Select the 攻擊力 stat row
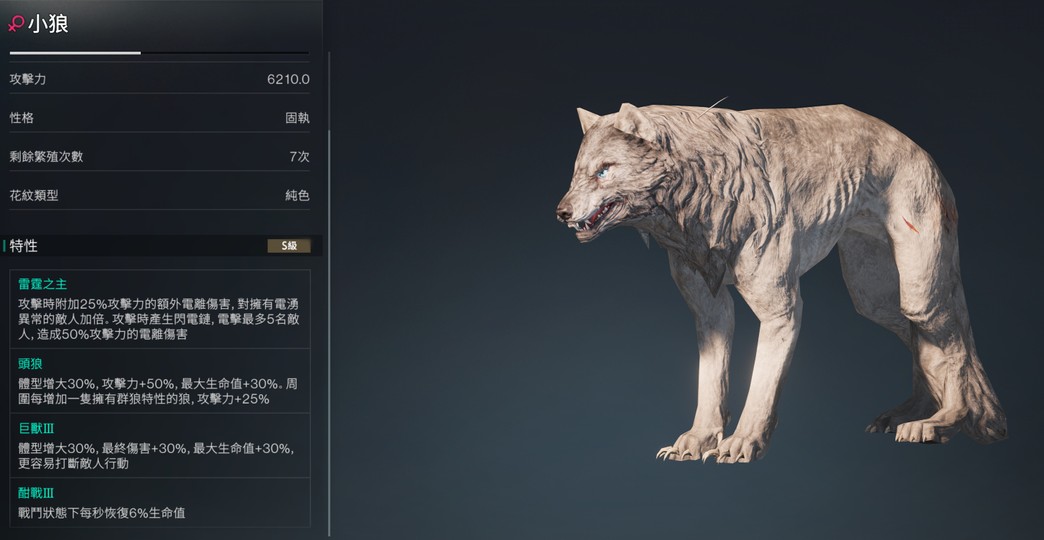 [160, 79]
